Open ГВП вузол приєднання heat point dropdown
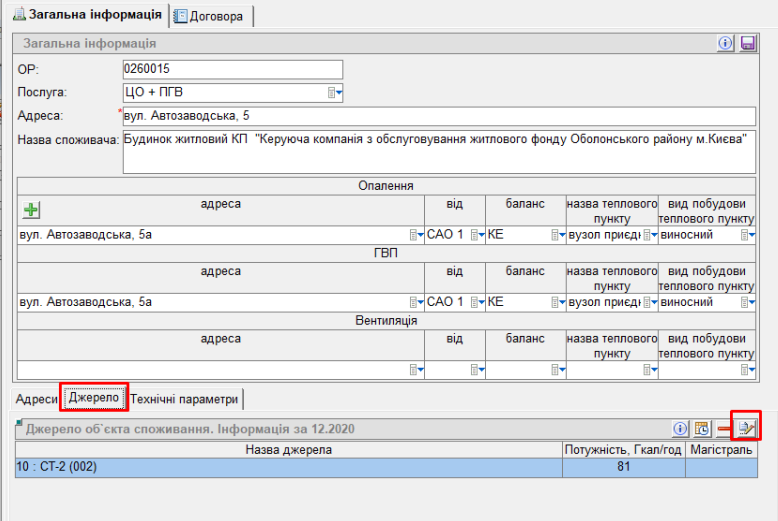The height and width of the screenshot is (521, 778). [x=649, y=302]
